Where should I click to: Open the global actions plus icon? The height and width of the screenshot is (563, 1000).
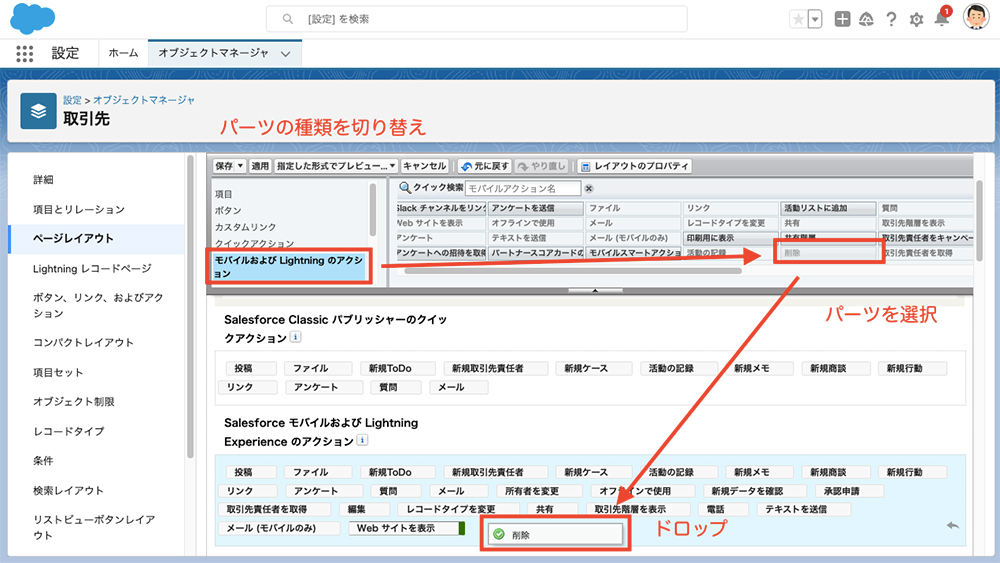tap(842, 19)
